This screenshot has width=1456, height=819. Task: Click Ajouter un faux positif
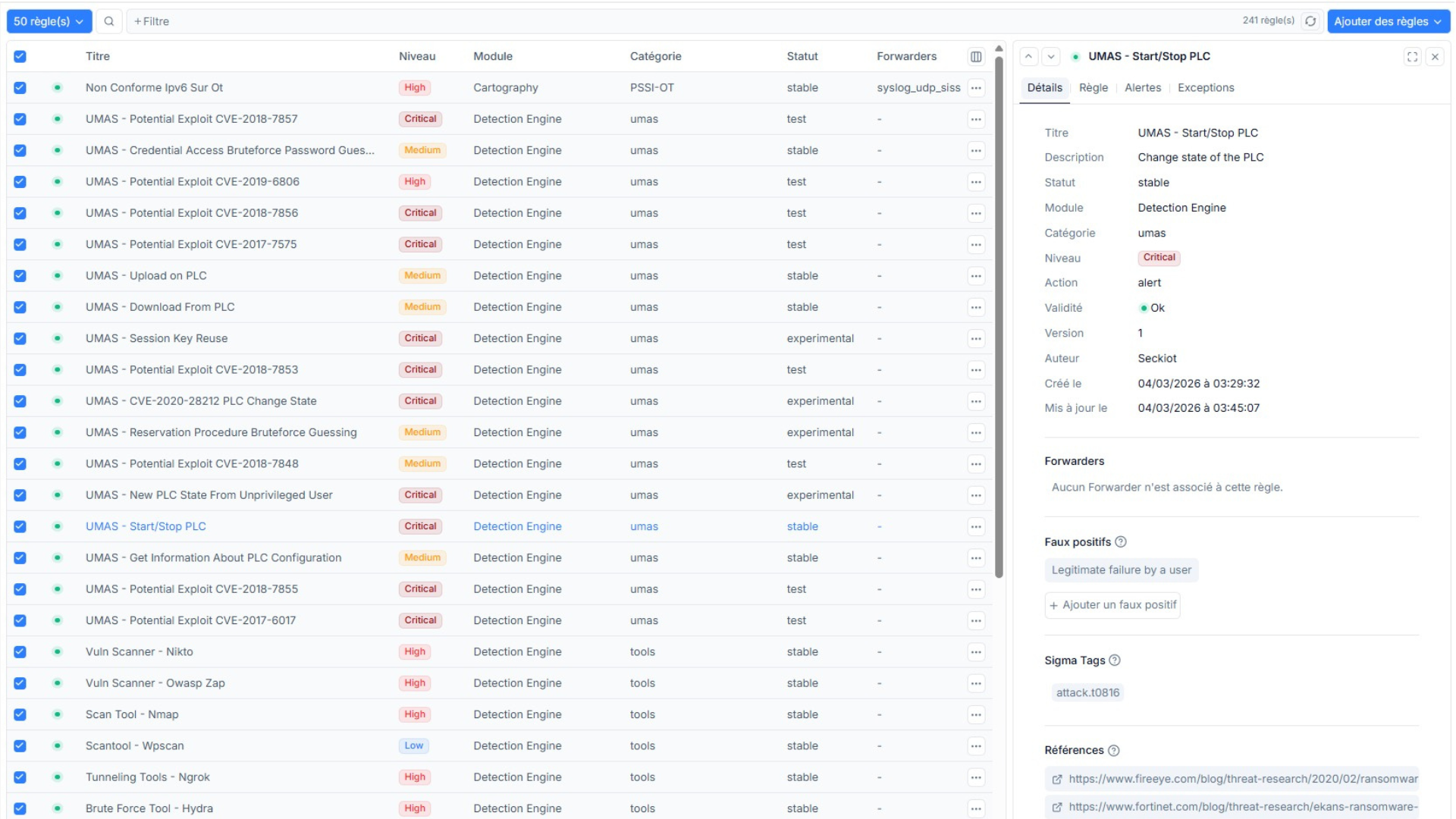(x=1112, y=605)
